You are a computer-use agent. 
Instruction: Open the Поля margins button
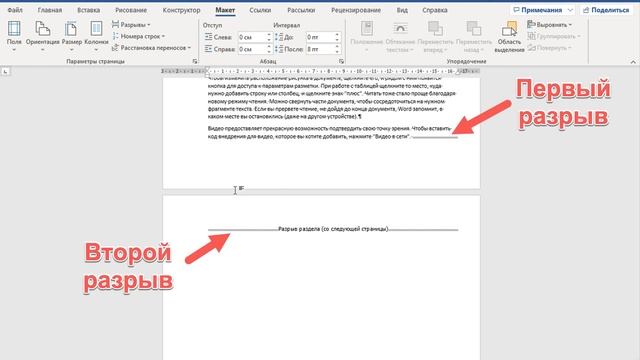(x=14, y=36)
